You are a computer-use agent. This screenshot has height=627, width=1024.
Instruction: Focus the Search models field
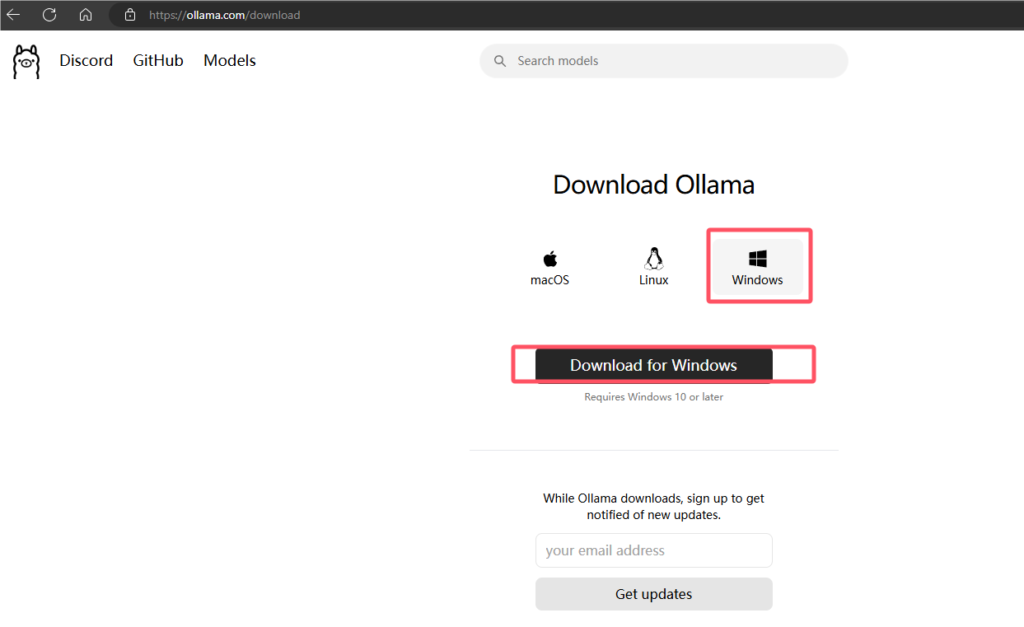click(x=664, y=61)
